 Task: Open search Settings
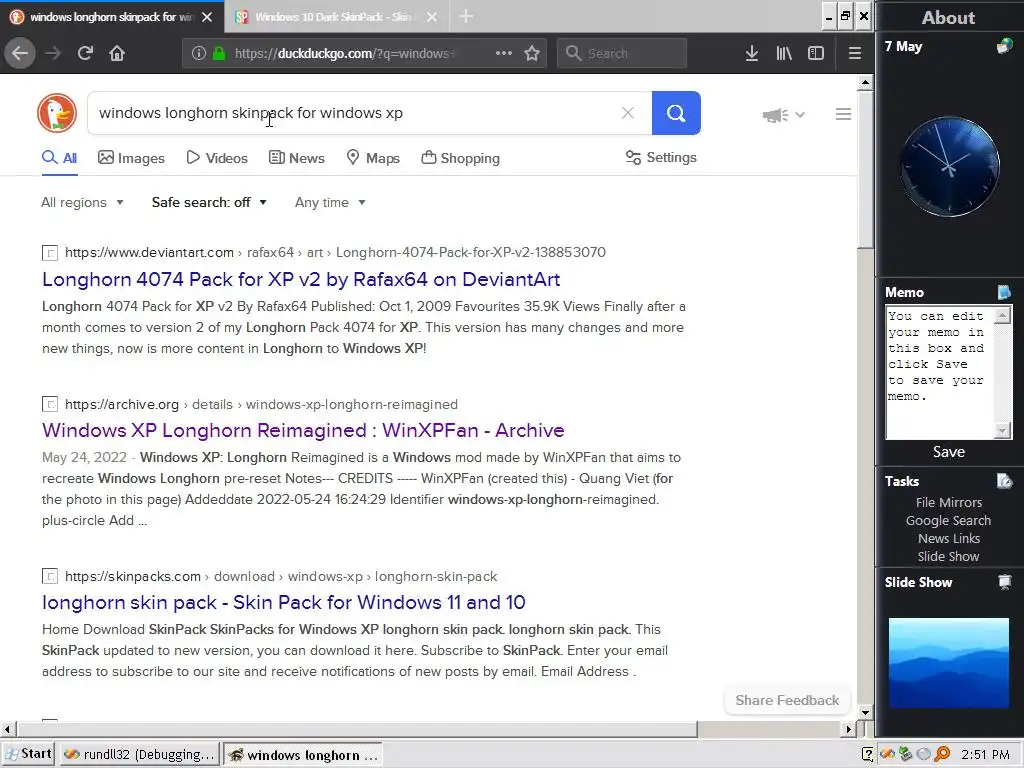(661, 157)
